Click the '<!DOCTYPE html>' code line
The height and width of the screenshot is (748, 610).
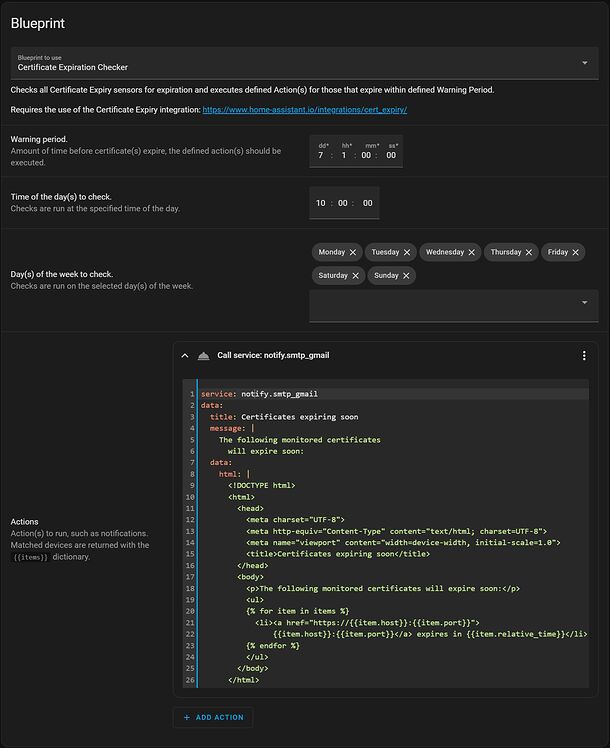(261, 486)
